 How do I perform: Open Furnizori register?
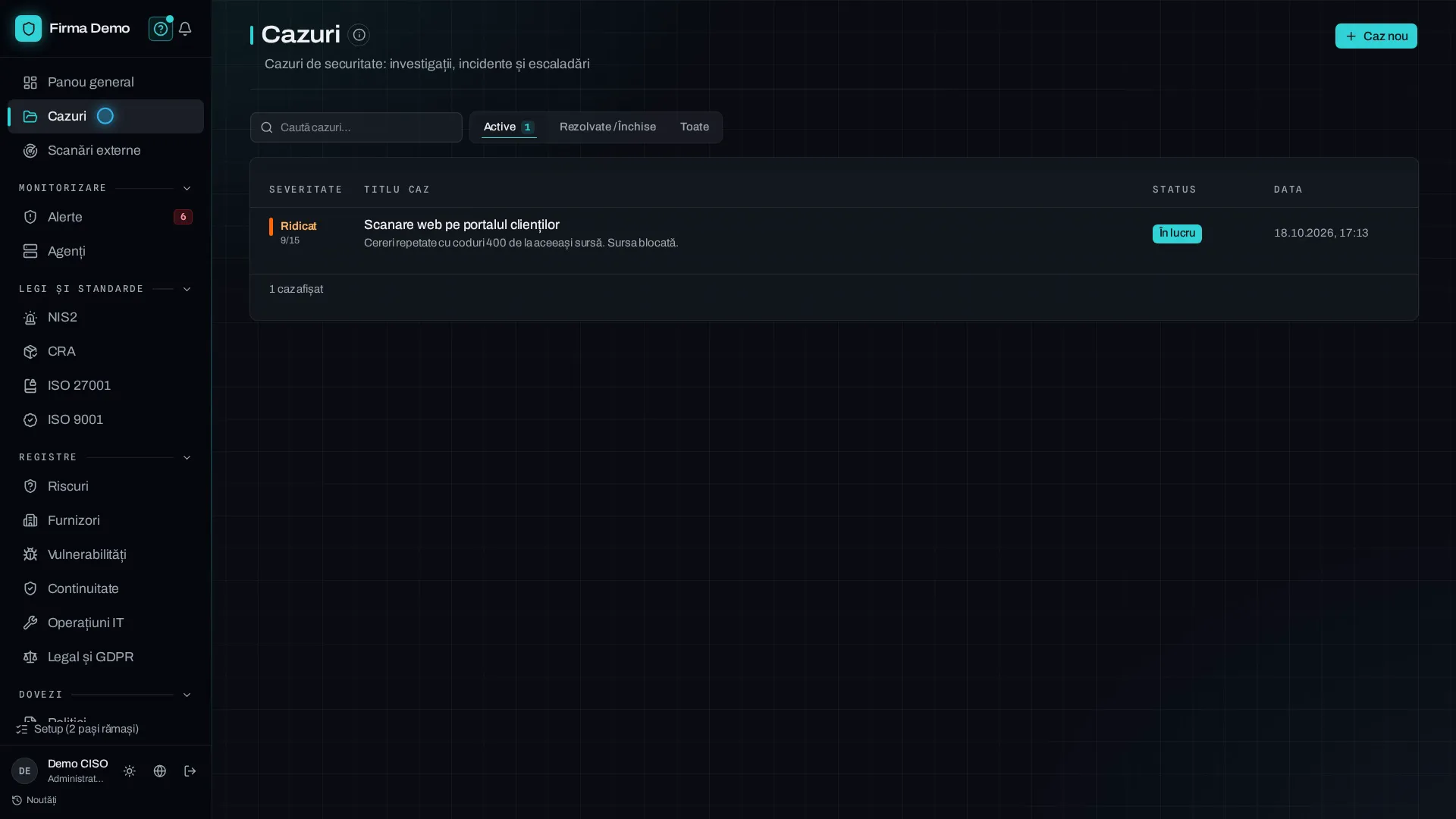click(x=105, y=520)
